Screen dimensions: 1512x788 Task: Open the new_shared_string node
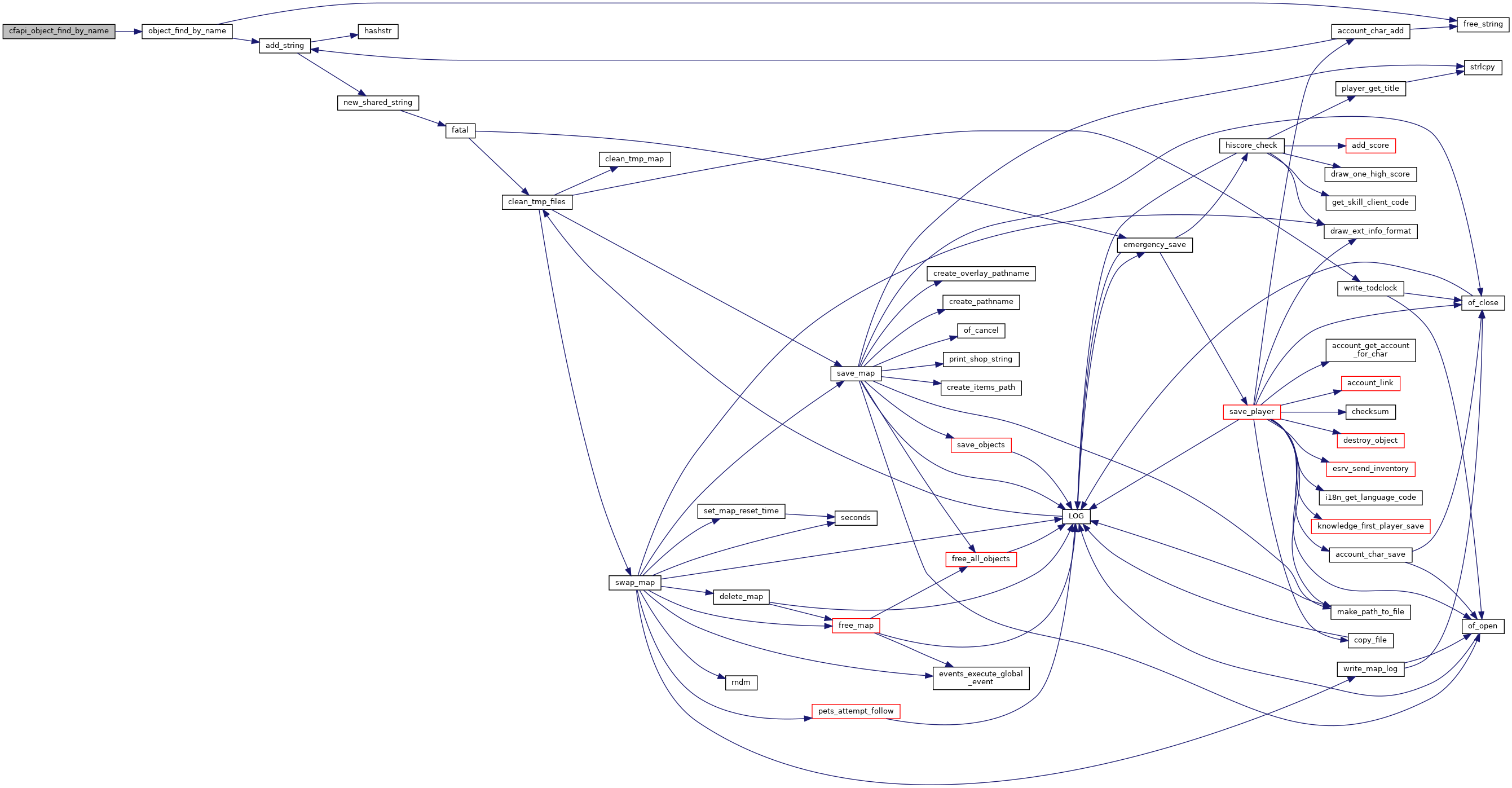click(x=378, y=103)
